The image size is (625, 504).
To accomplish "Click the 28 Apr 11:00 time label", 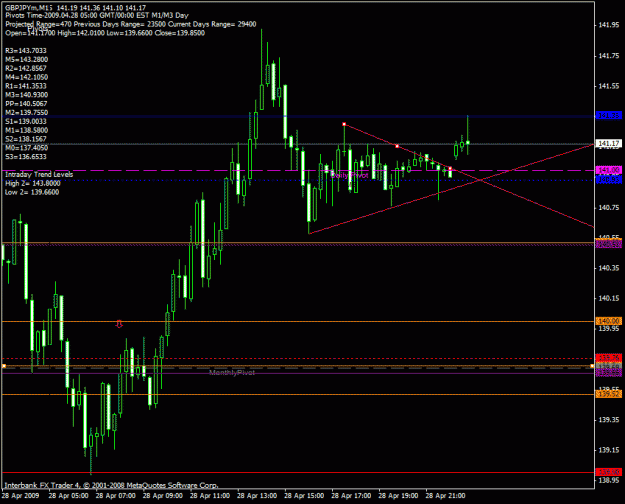I will pyautogui.click(x=210, y=496).
